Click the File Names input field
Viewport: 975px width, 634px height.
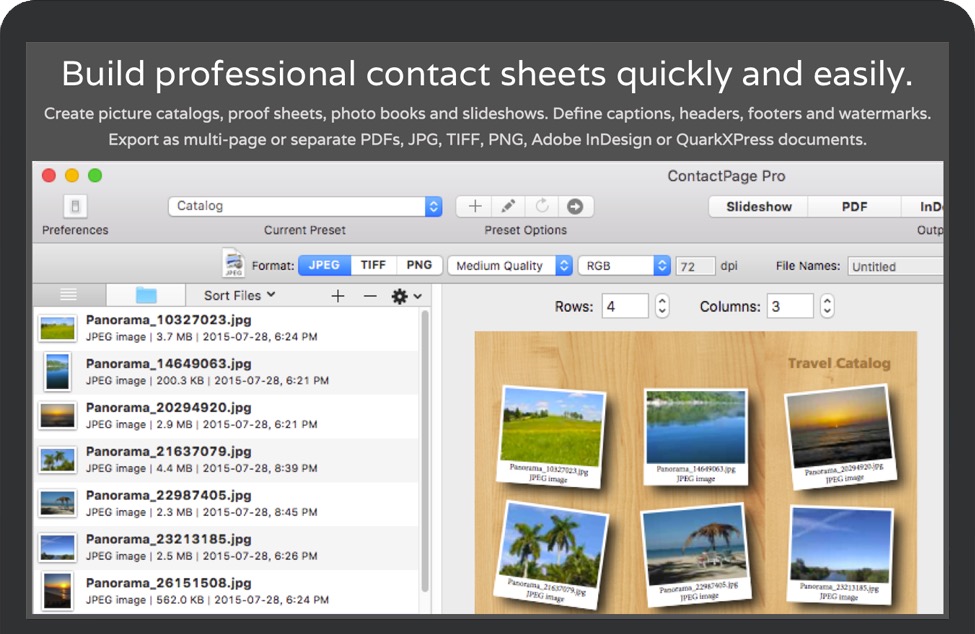(x=895, y=266)
